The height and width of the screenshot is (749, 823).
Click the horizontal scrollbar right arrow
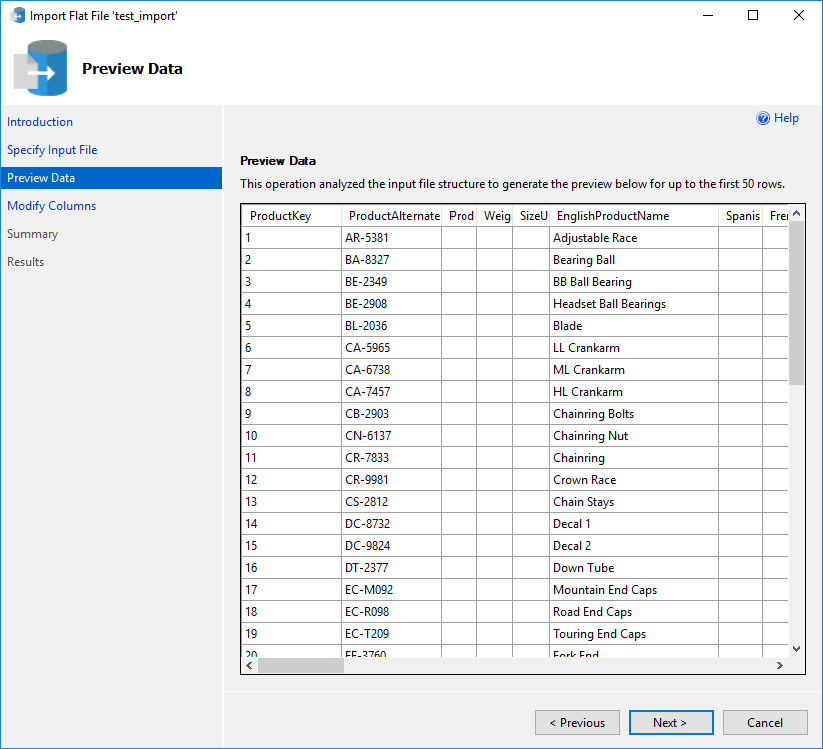(x=781, y=664)
